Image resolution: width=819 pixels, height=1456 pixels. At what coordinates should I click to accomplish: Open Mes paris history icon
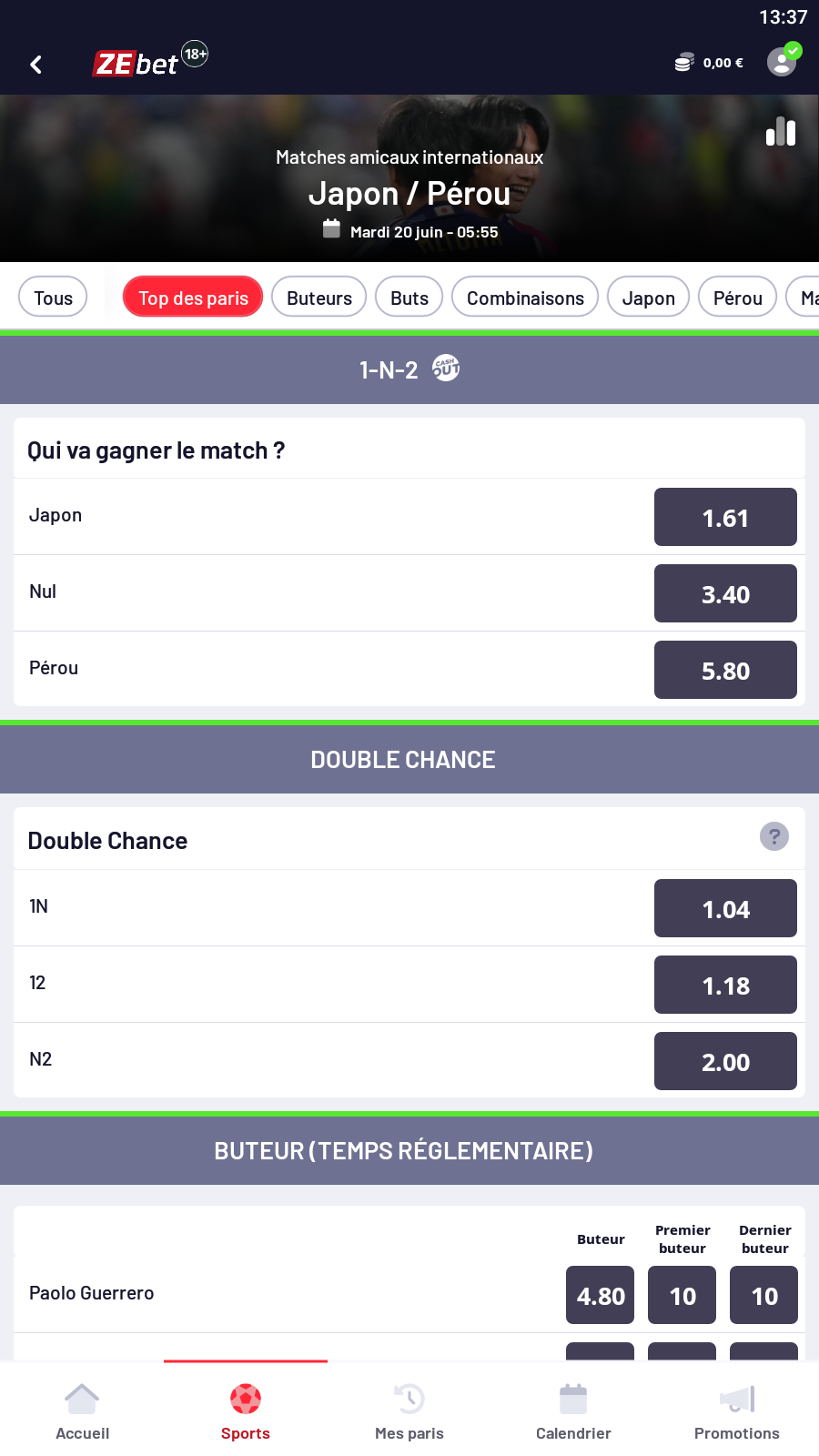click(x=409, y=1401)
